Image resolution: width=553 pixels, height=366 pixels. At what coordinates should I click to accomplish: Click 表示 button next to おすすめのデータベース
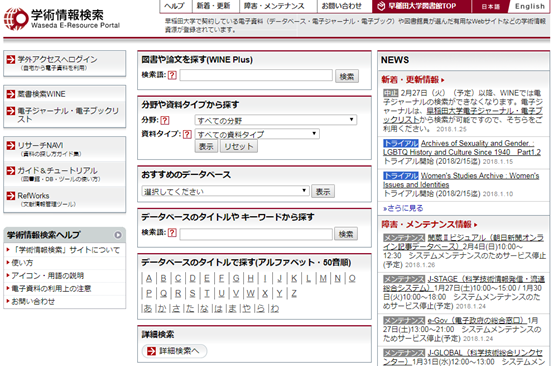[x=323, y=191]
